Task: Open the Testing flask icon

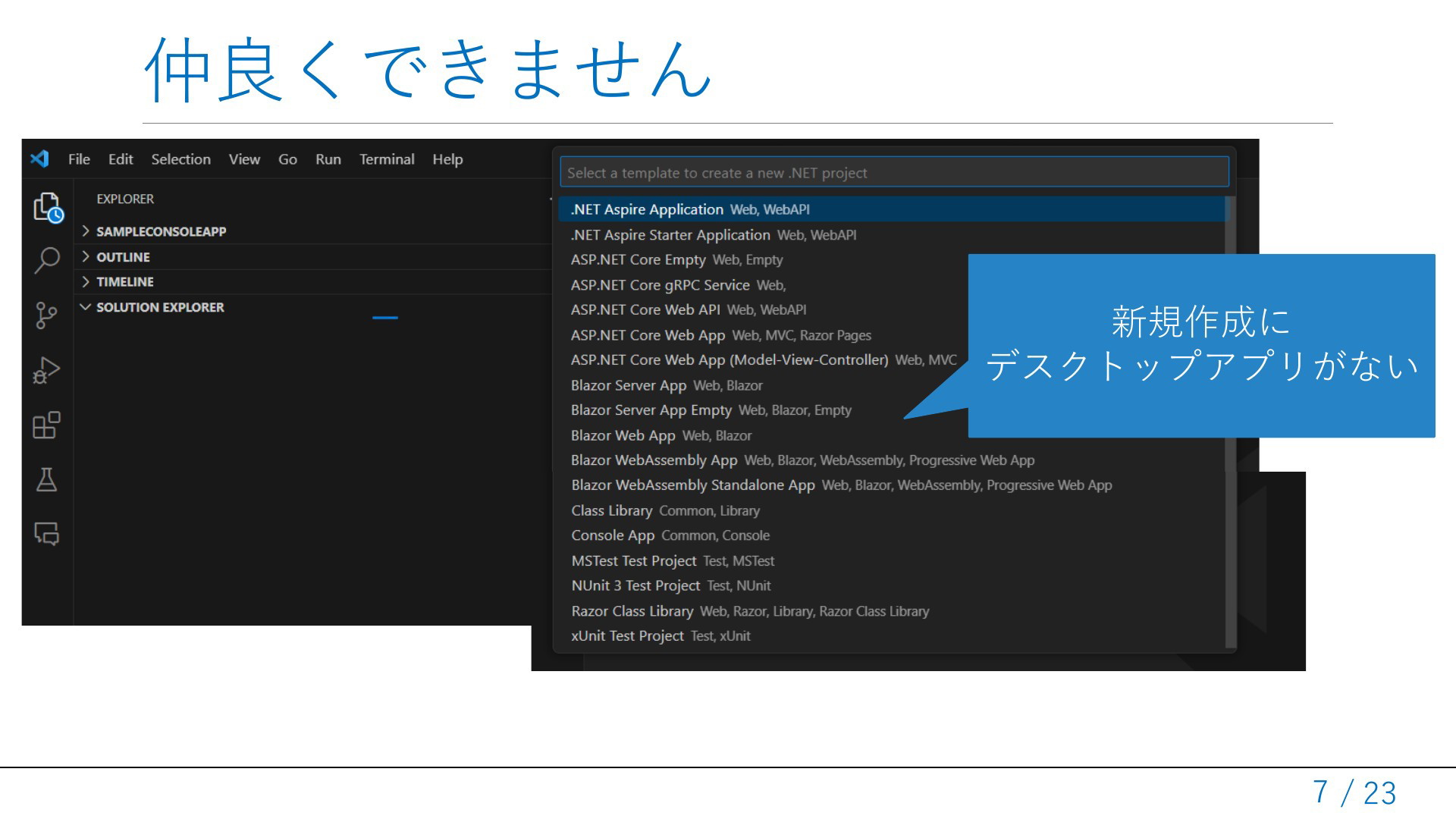Action: pos(47,479)
